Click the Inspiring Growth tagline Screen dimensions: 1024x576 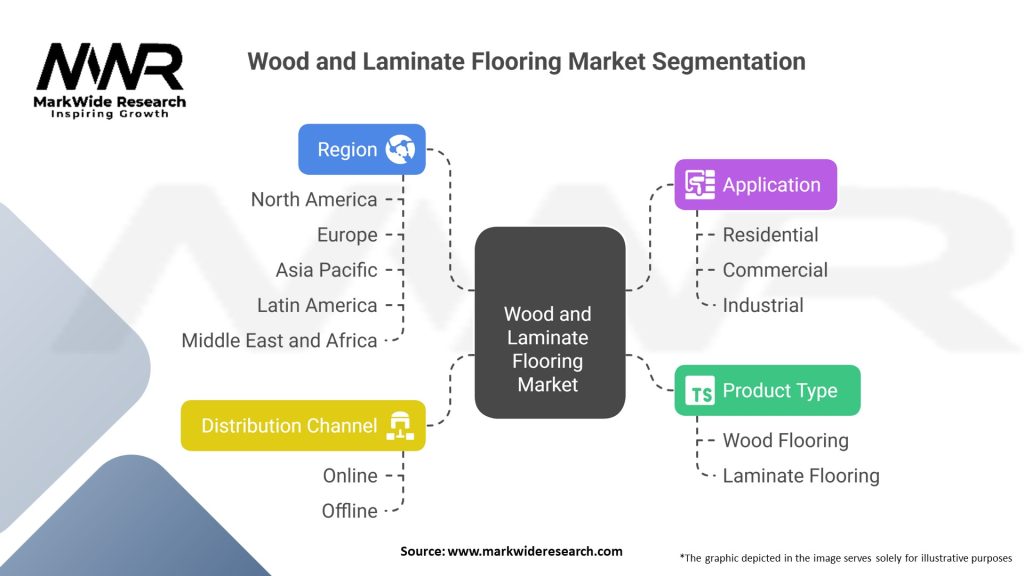click(110, 114)
